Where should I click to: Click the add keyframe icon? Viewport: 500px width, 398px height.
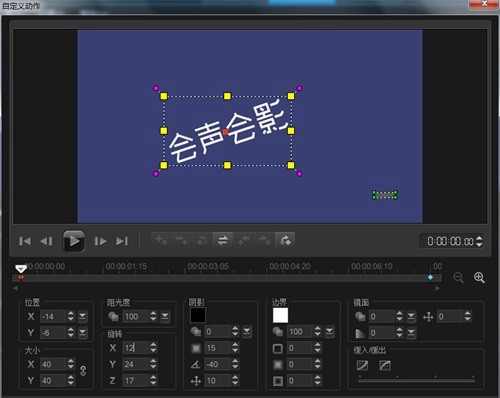click(161, 240)
